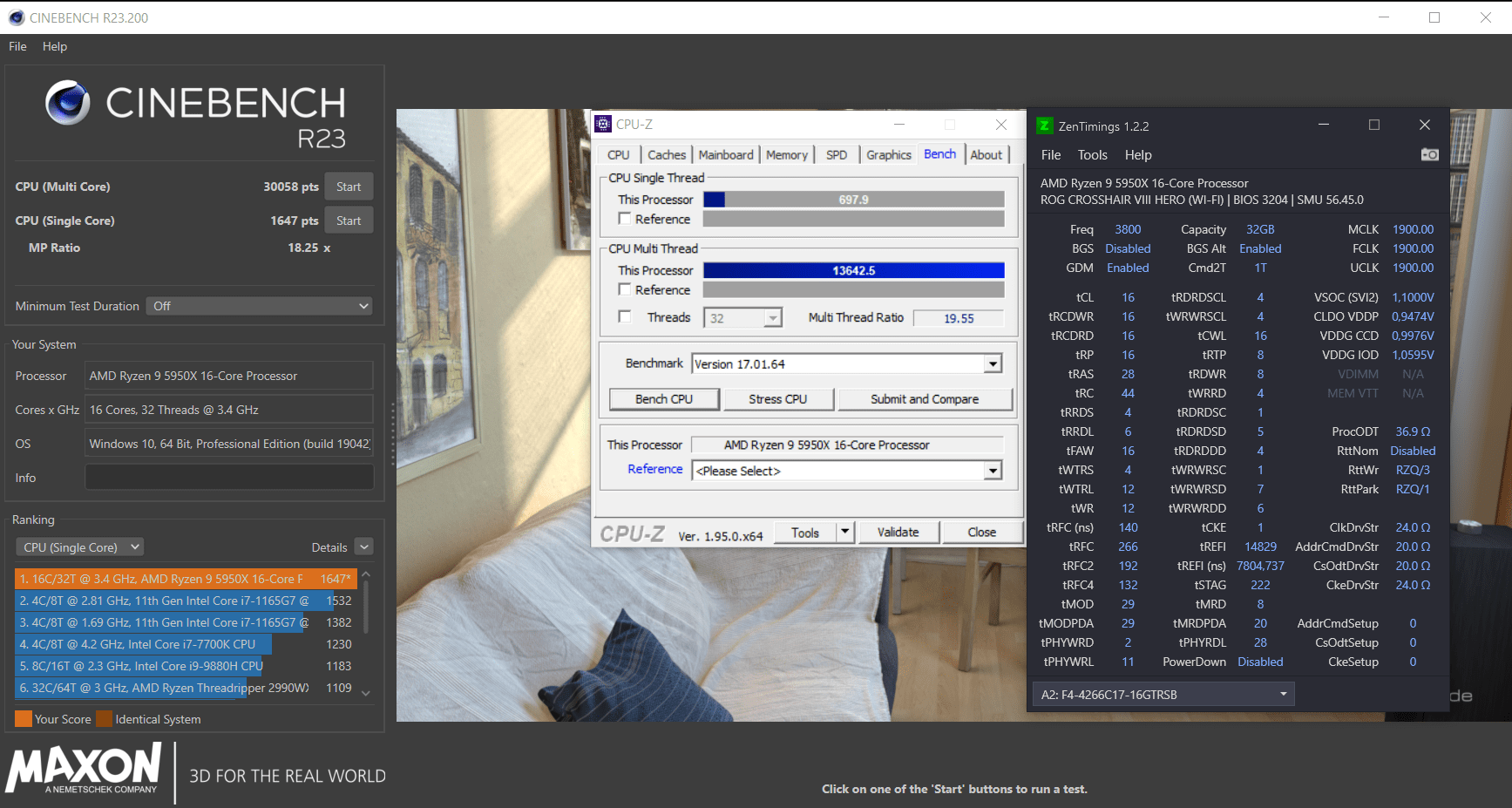The image size is (1512, 808).
Task: Toggle Multi Thread Reference checkbox in CPU-Z
Action: 624,289
